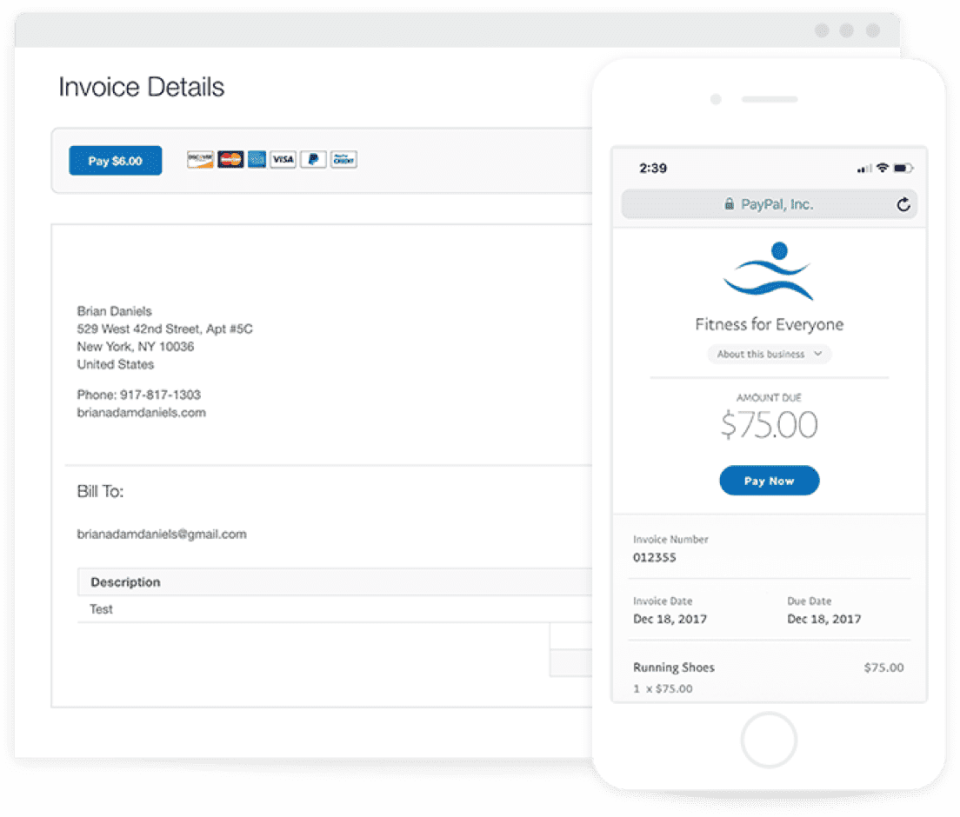Open the business details chevron on mobile
The image size is (960, 817).
coord(817,354)
